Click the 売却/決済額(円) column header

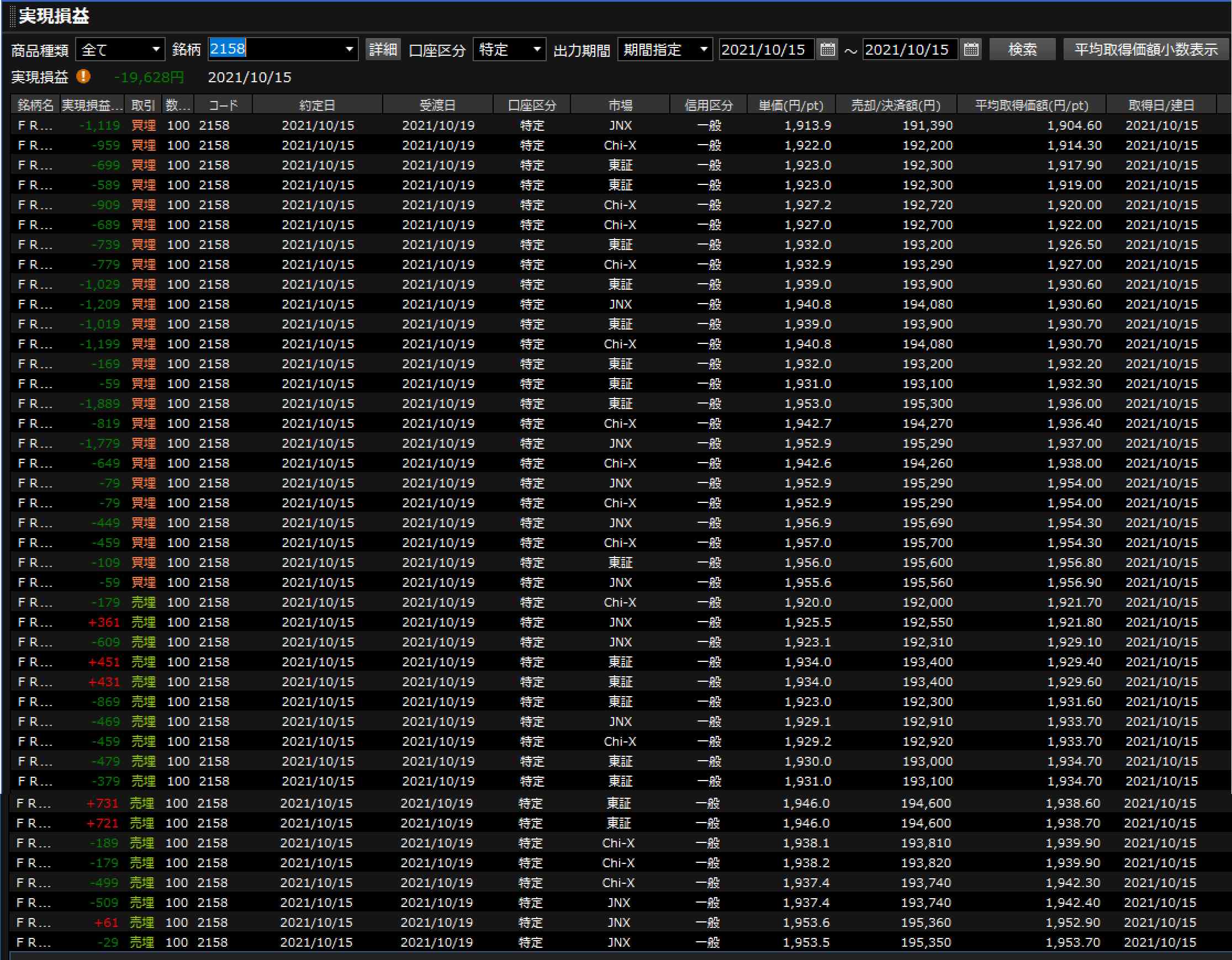[x=895, y=105]
